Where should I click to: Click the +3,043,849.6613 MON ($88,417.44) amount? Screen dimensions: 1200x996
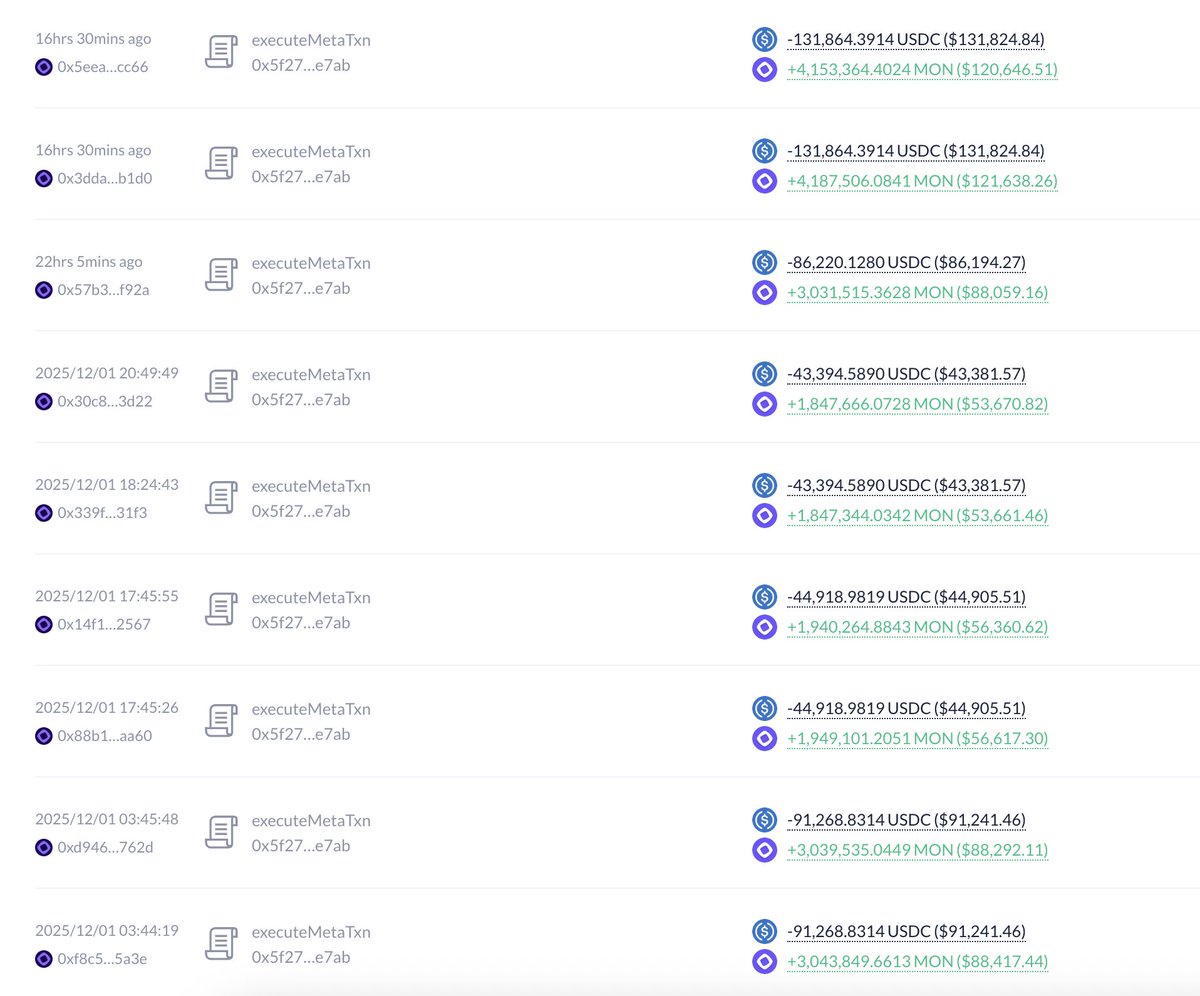(x=917, y=962)
